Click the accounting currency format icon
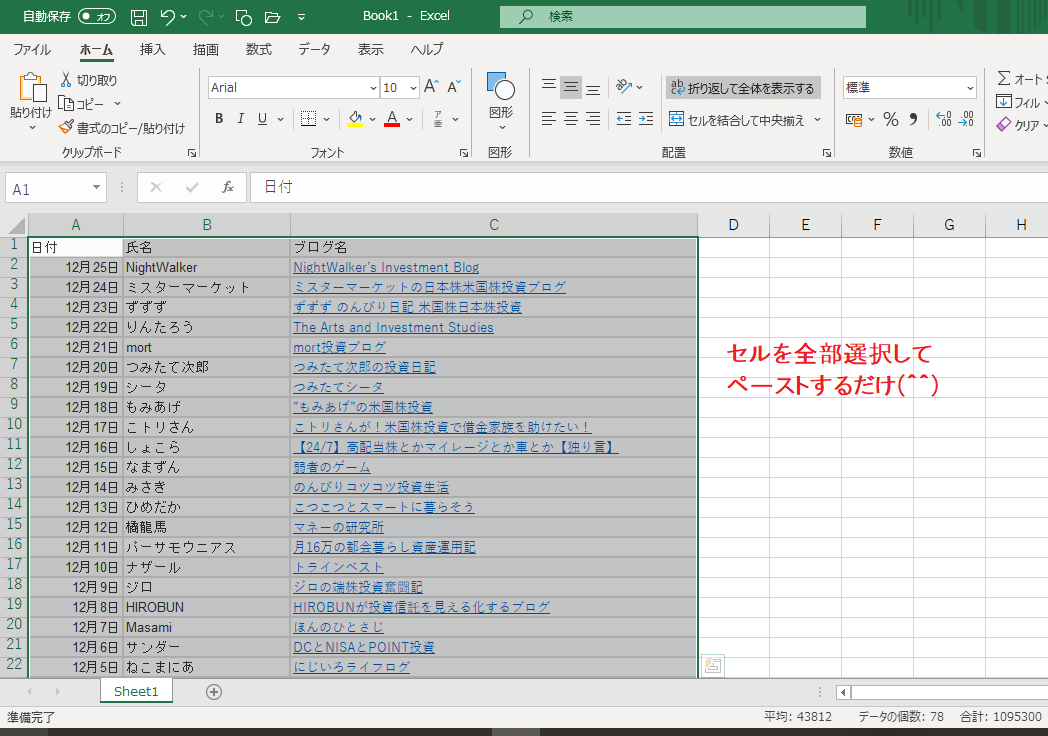This screenshot has height=736, width=1048. pyautogui.click(x=854, y=119)
